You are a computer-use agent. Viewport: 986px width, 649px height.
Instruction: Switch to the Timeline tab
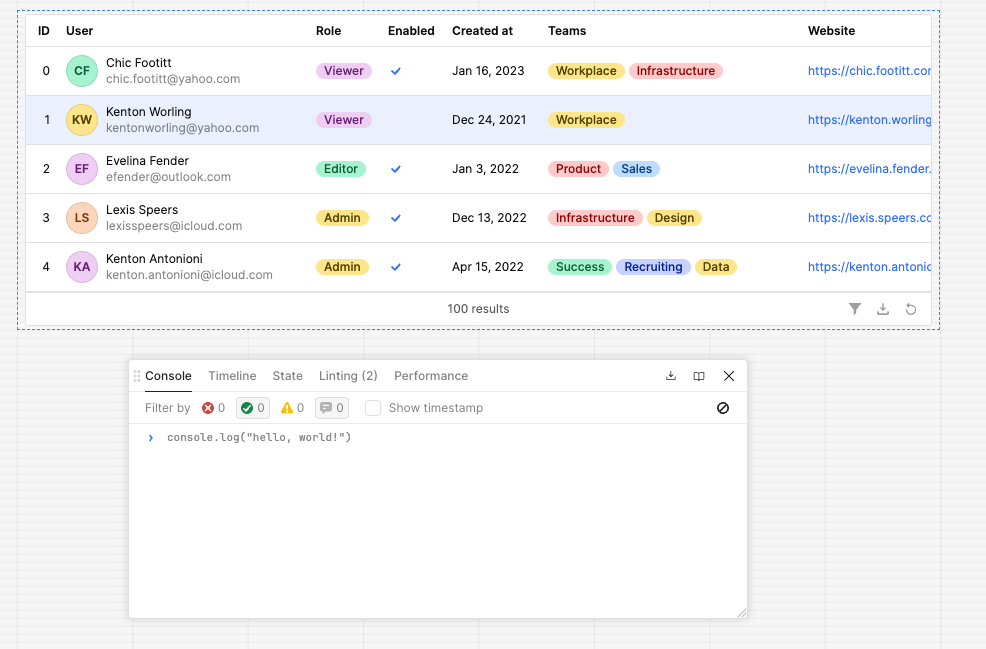pyautogui.click(x=232, y=376)
